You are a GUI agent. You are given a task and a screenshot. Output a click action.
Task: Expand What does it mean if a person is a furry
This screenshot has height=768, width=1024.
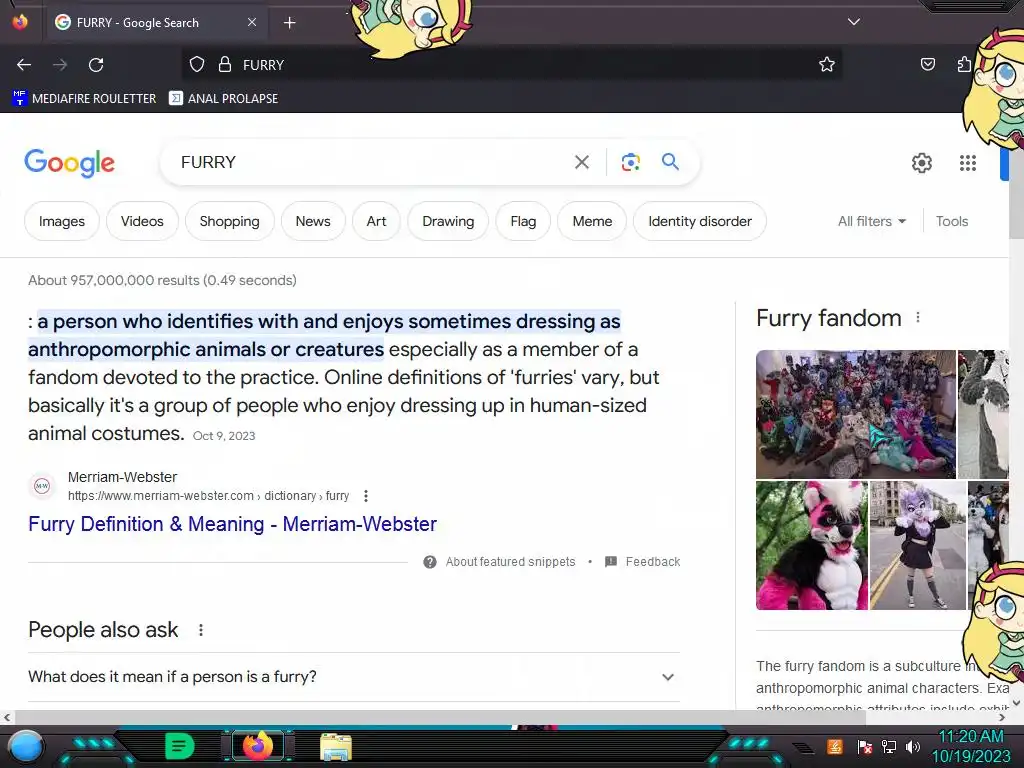pos(354,677)
